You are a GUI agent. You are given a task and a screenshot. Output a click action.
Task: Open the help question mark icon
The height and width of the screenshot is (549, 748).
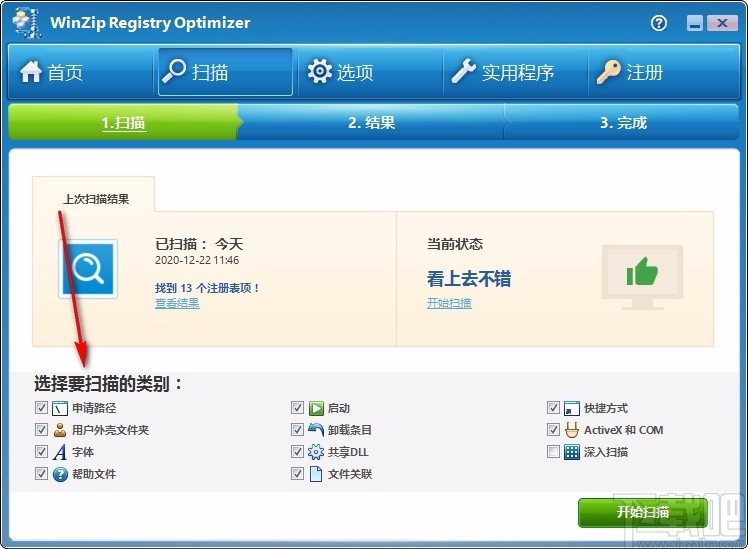coord(659,23)
